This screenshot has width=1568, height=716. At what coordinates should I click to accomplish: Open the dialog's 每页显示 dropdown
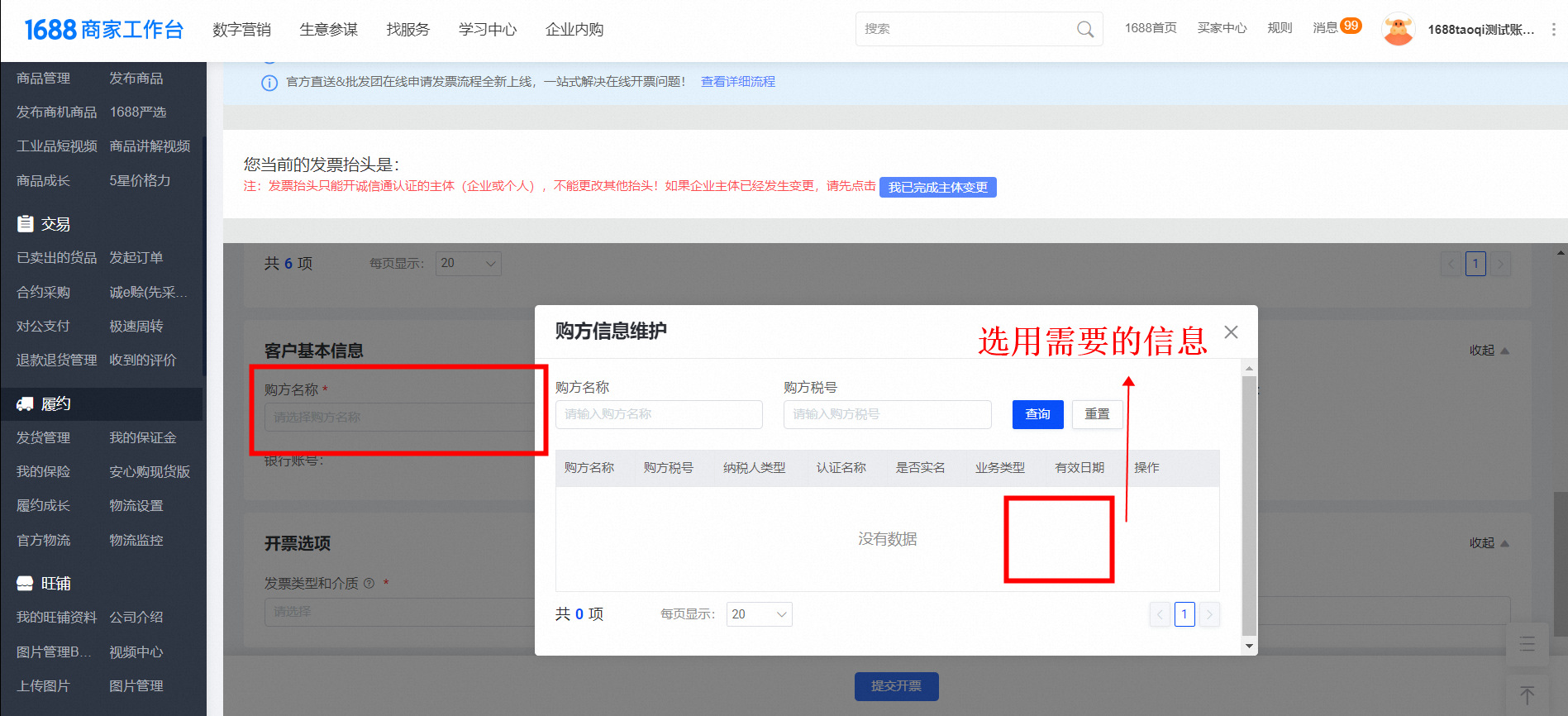pos(759,614)
